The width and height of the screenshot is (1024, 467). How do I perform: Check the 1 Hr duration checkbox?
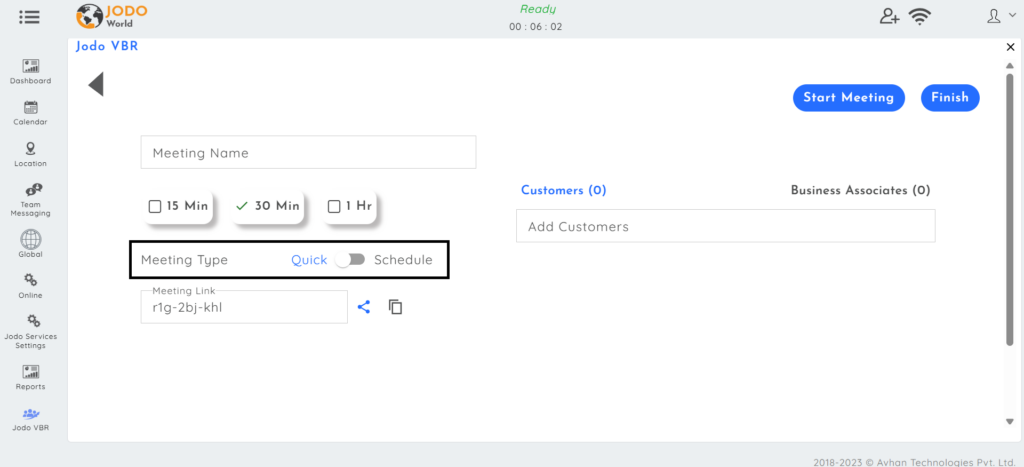tap(334, 206)
